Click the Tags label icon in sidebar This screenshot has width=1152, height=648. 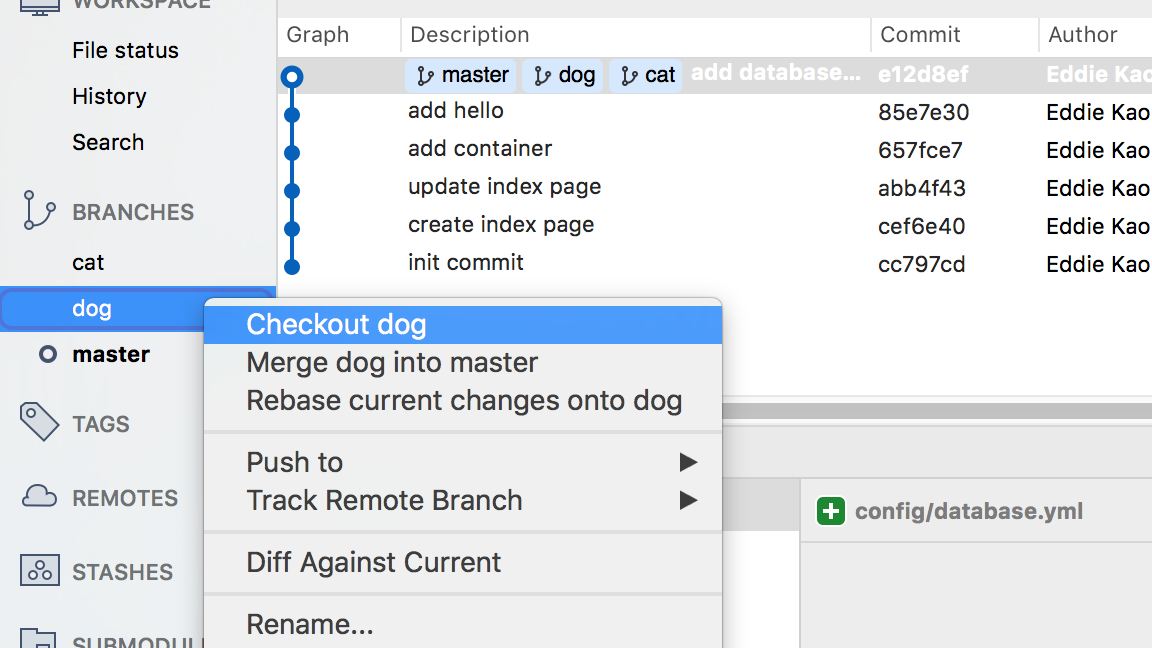pyautogui.click(x=39, y=423)
